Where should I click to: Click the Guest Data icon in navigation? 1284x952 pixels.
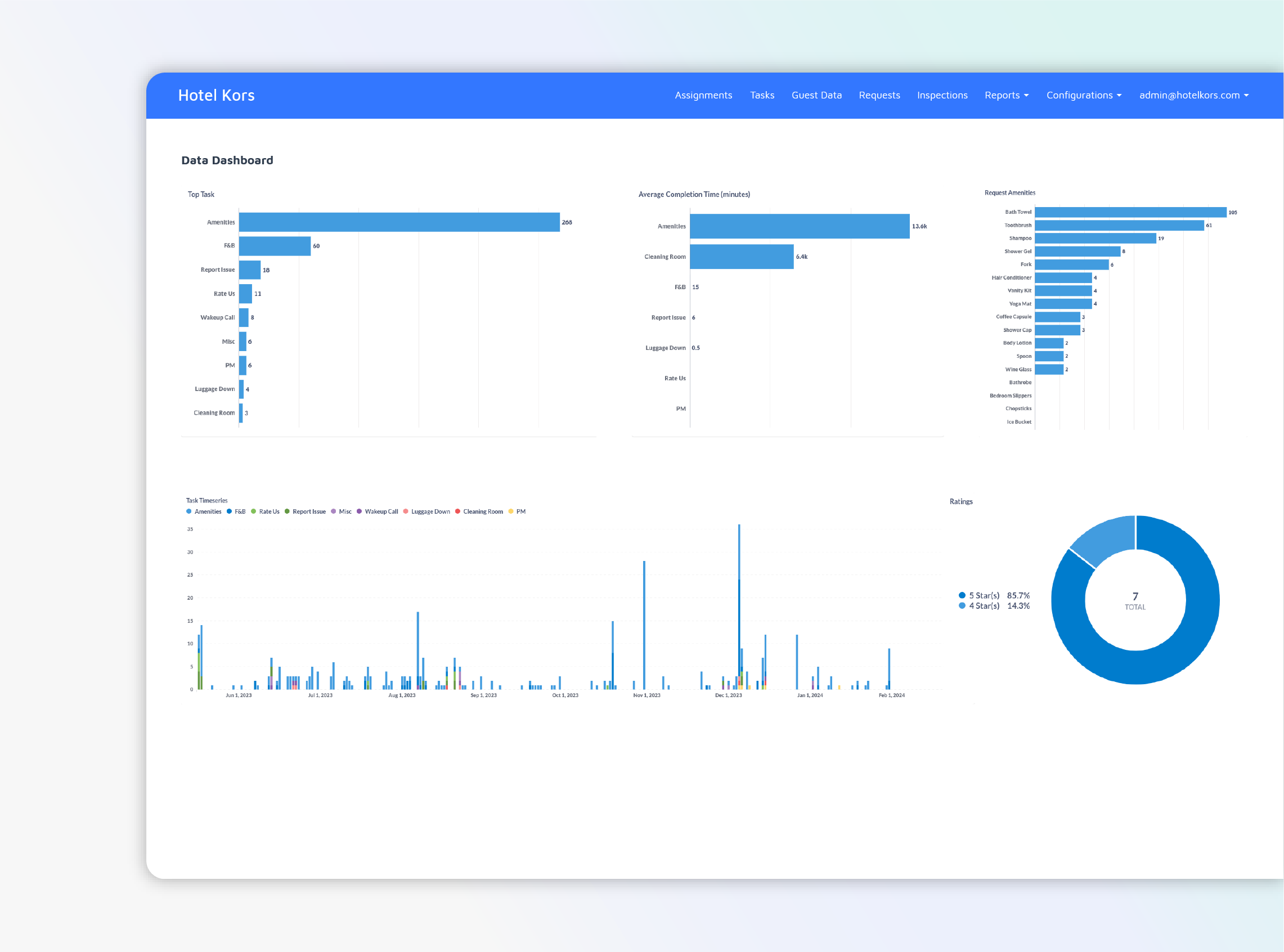tap(817, 95)
